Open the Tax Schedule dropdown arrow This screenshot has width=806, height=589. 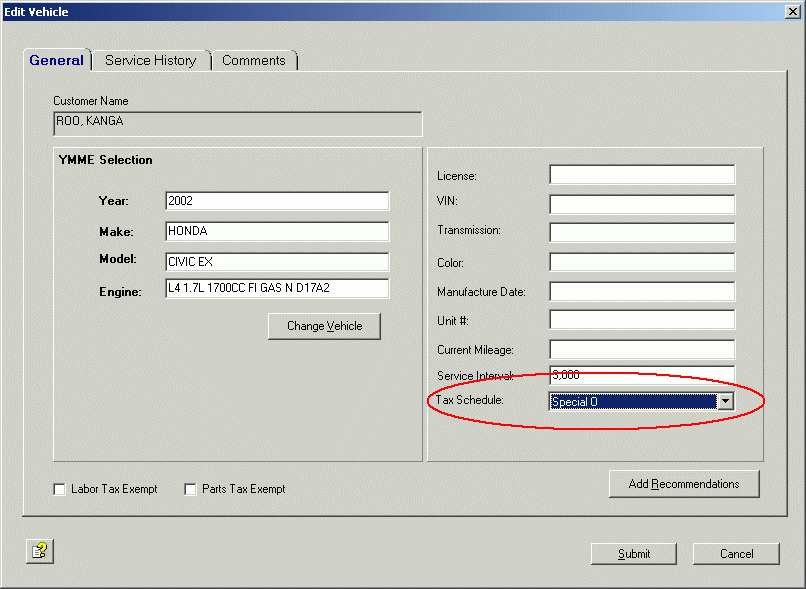tap(726, 401)
